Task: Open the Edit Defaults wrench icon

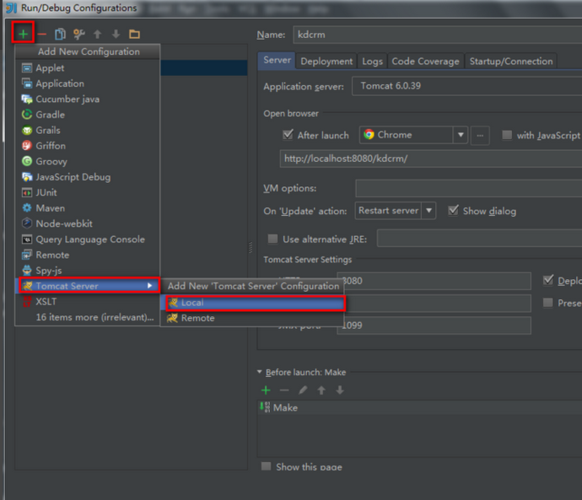Action: coord(79,34)
